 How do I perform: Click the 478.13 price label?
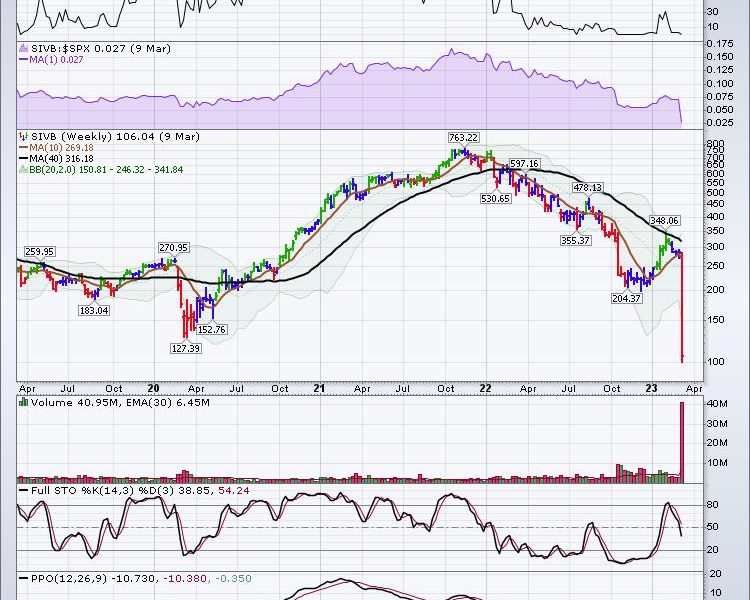588,188
